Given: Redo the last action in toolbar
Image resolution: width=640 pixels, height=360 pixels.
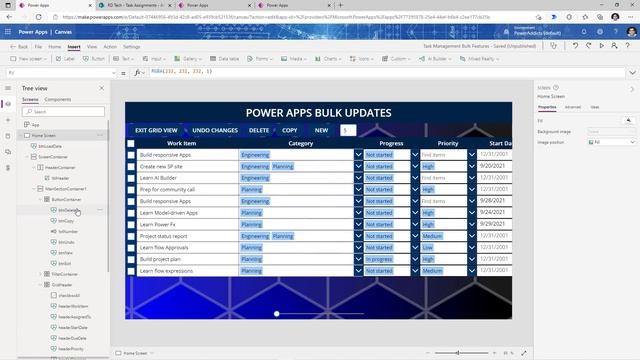Looking at the screenshot, I should click(x=588, y=46).
